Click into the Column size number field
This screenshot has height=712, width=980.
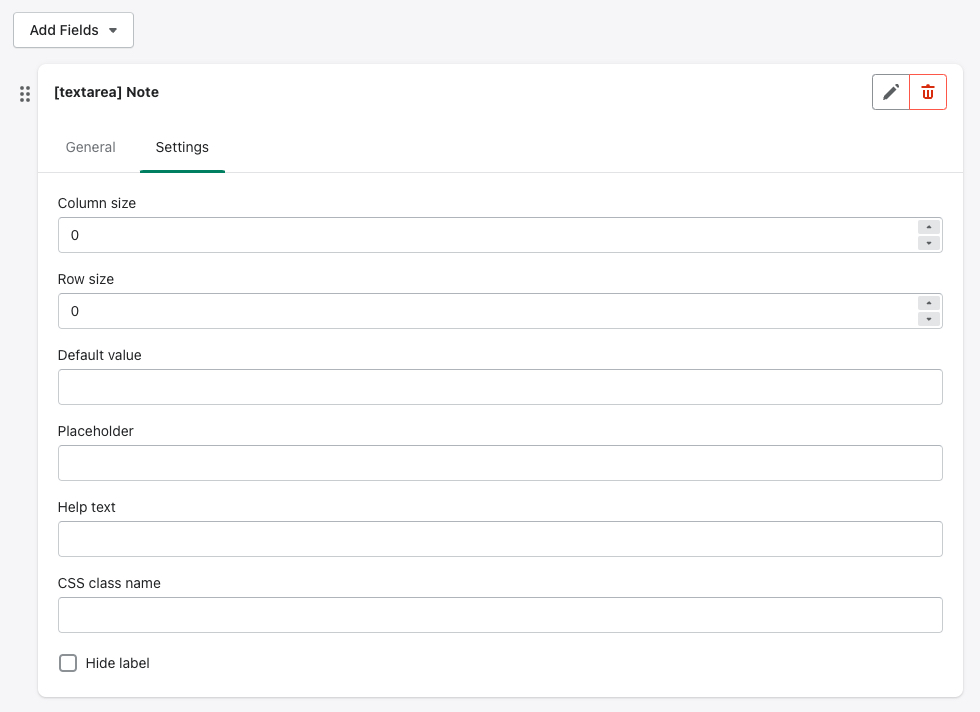[480, 235]
